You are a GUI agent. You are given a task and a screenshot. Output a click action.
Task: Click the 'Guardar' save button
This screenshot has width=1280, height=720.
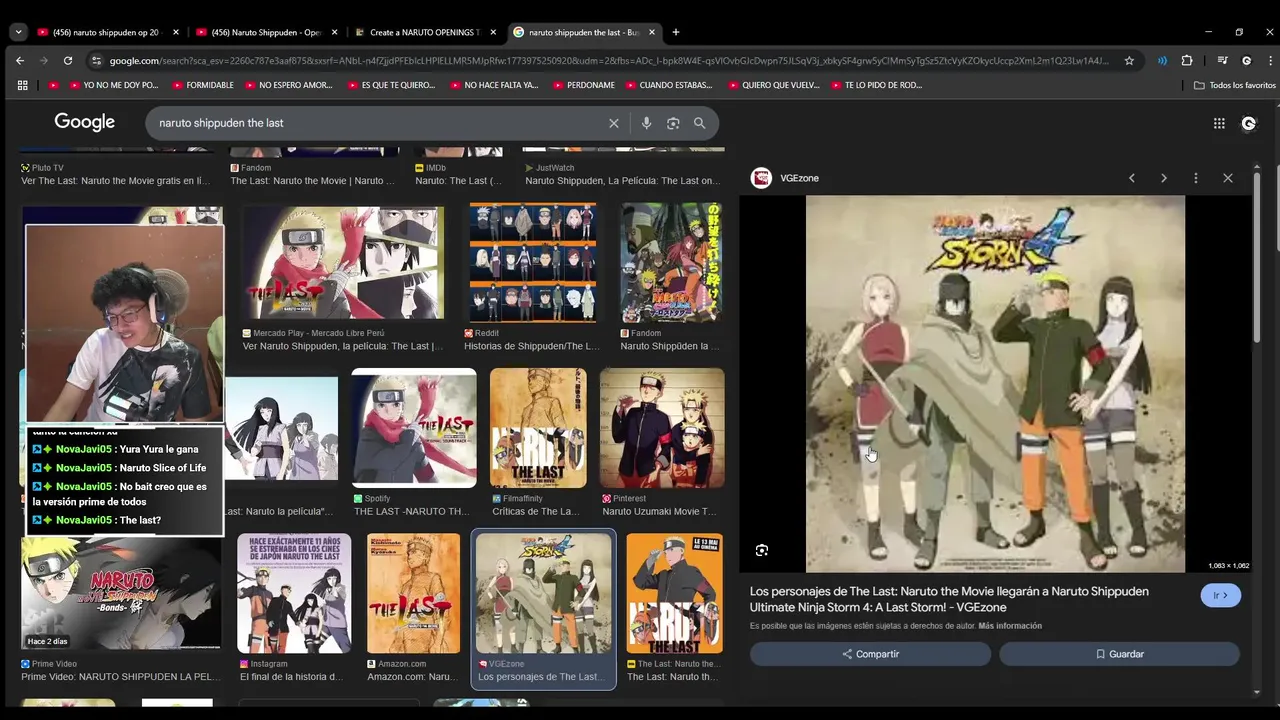[1119, 654]
